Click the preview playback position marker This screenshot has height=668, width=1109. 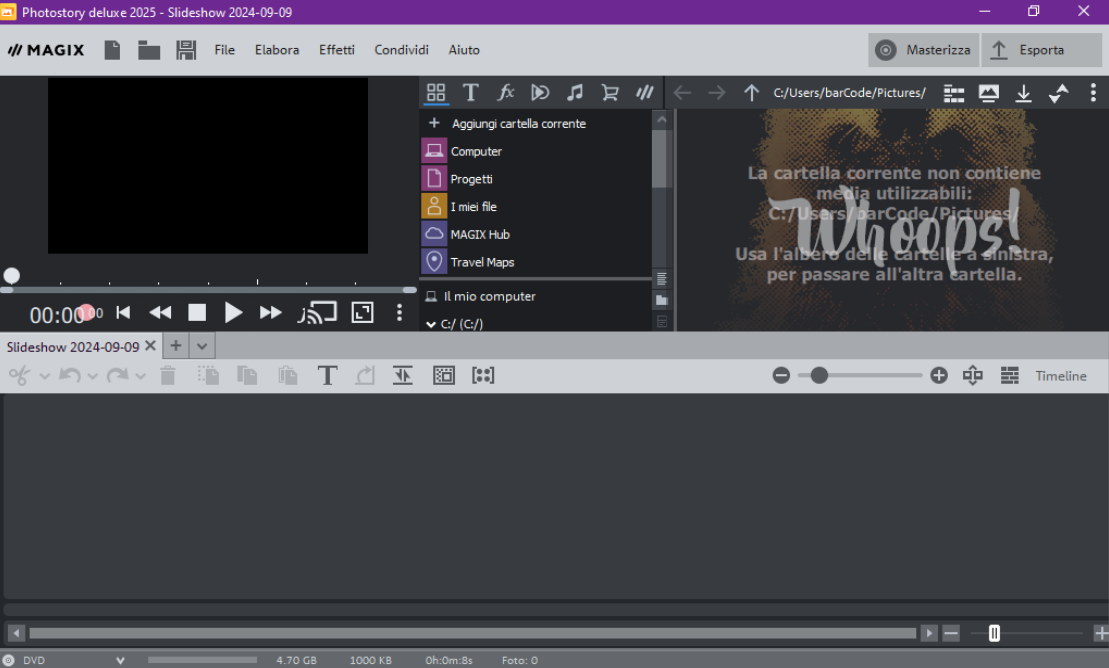click(11, 275)
